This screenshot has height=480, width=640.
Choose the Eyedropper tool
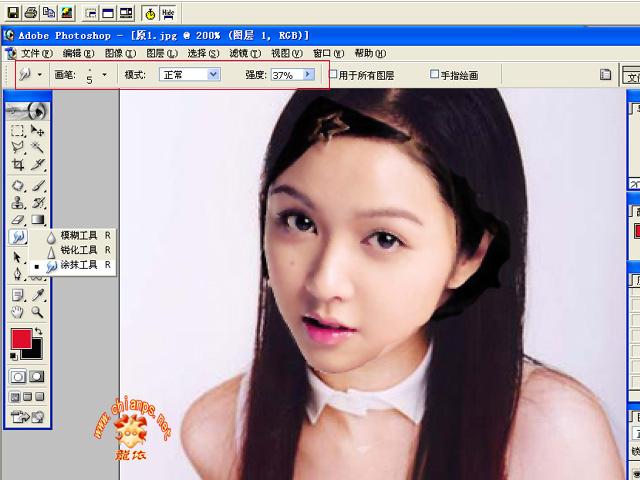tap(38, 295)
